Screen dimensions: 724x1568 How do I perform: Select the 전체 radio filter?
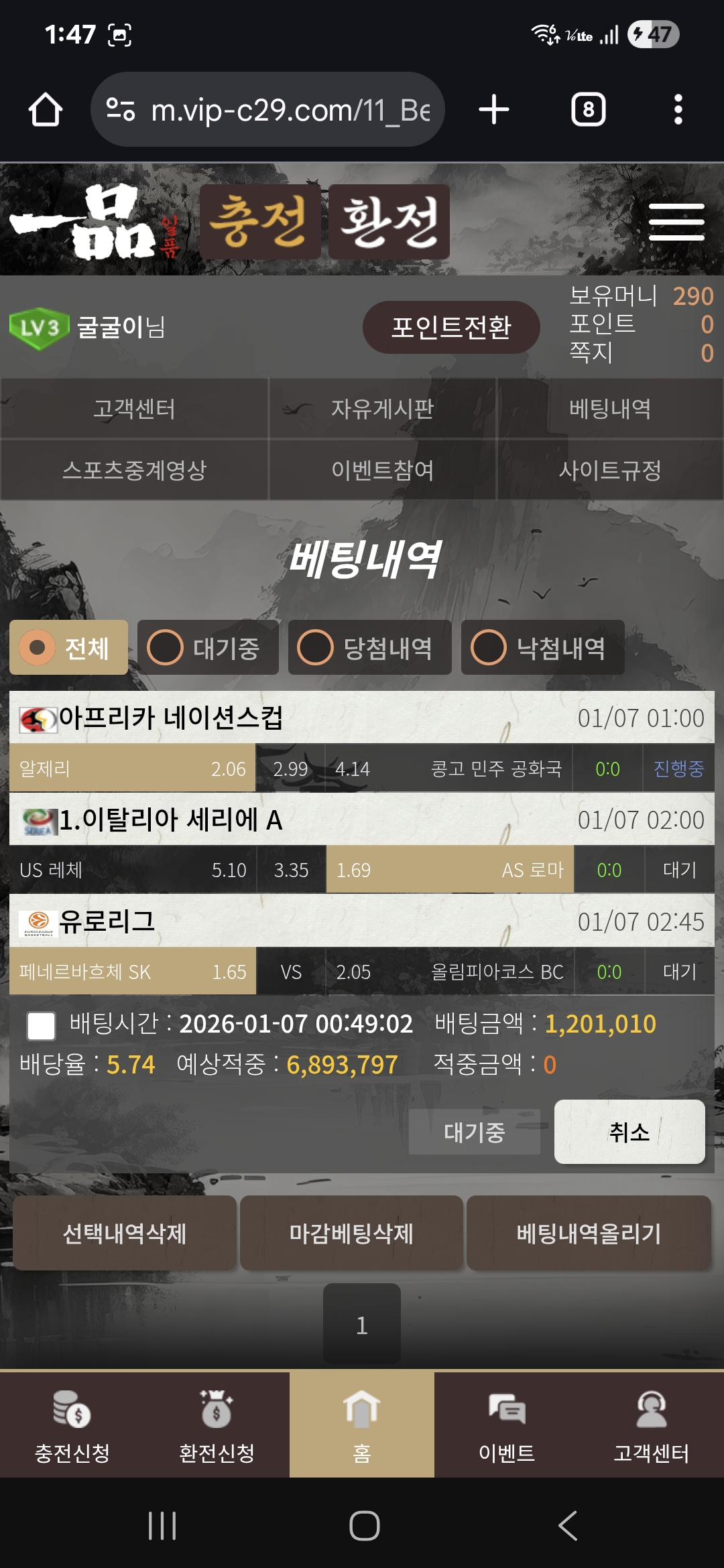[x=38, y=647]
